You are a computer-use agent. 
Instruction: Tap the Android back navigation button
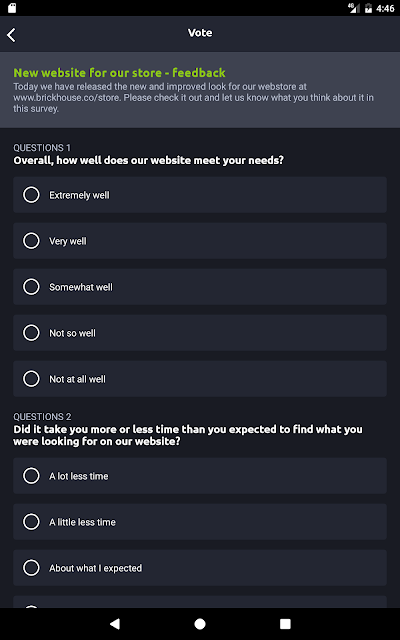coord(115,623)
